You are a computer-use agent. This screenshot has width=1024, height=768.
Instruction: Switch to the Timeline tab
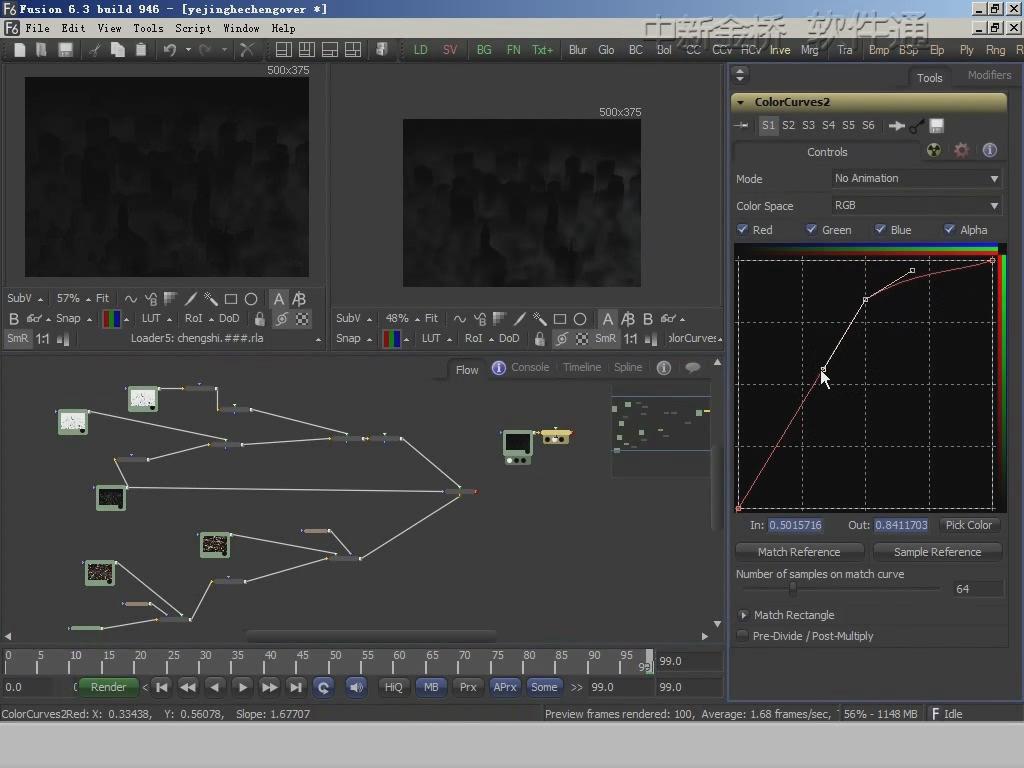click(x=582, y=368)
